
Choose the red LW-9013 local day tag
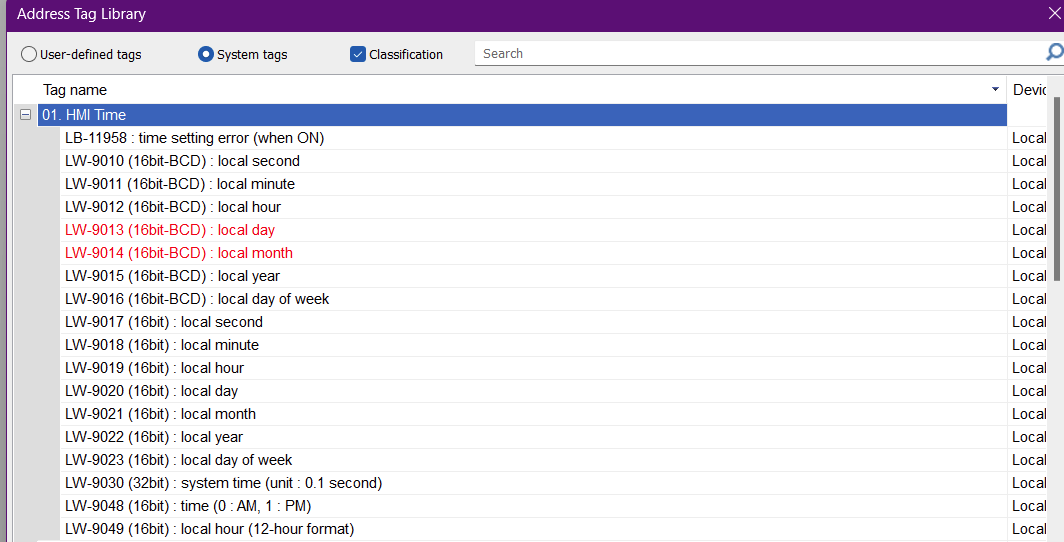click(x=170, y=230)
